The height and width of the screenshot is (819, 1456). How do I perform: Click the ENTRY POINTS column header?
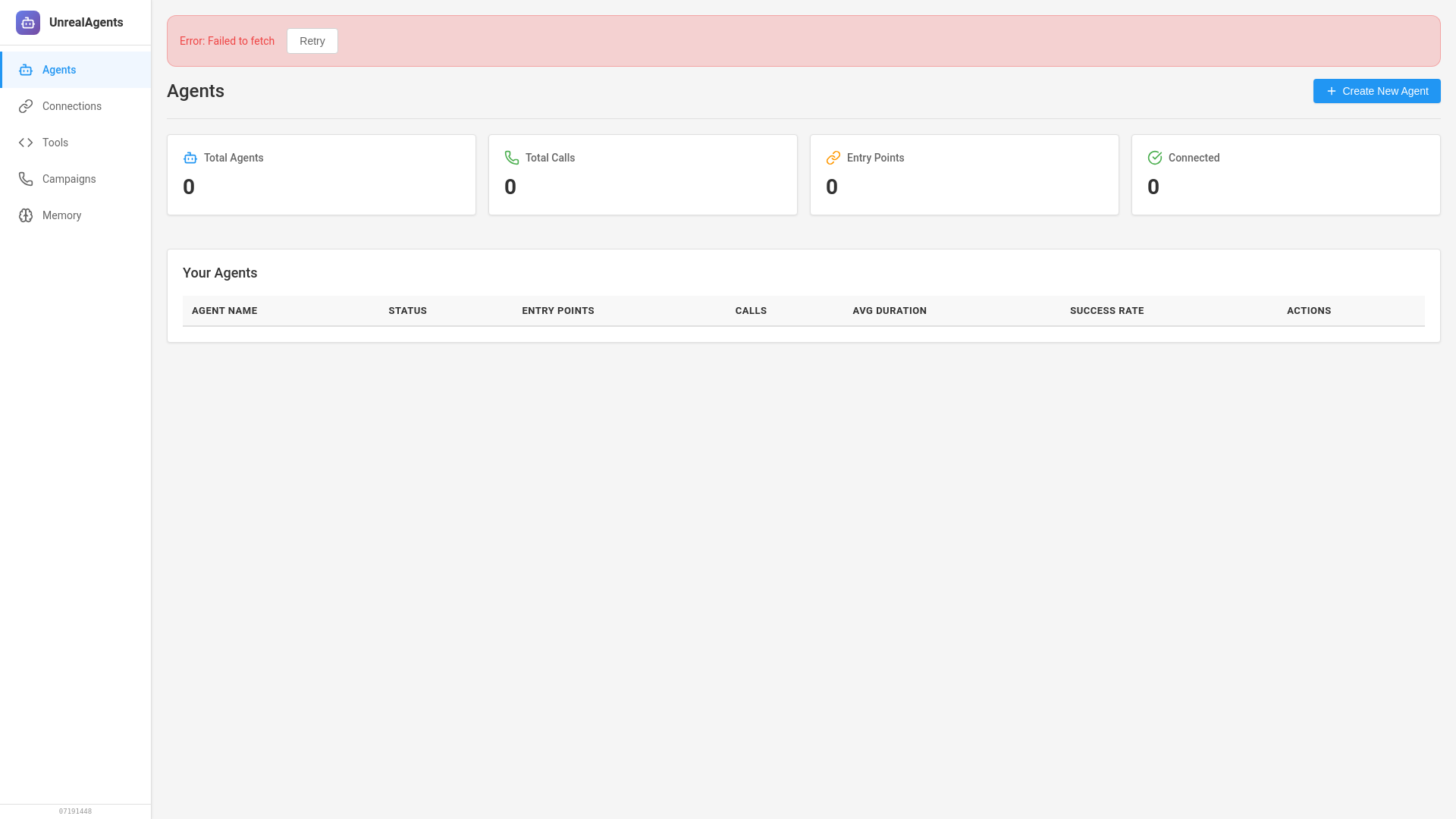[558, 311]
